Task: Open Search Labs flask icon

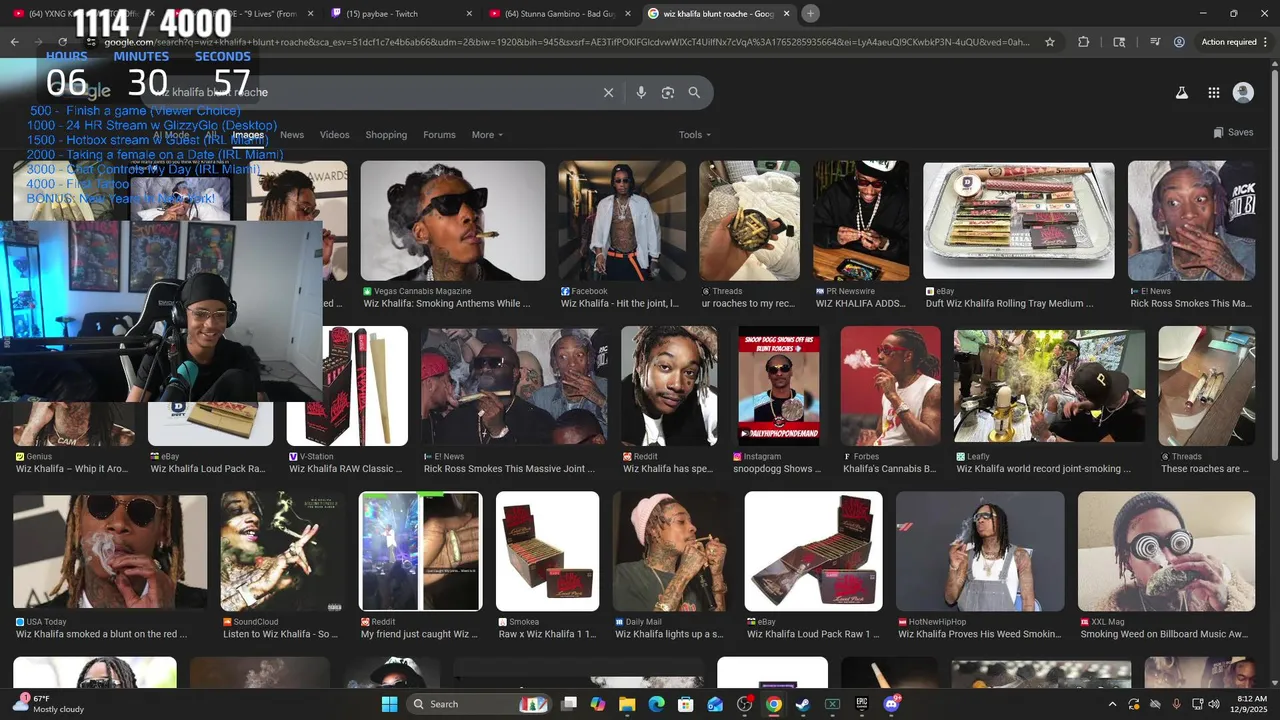Action: pos(1181,92)
